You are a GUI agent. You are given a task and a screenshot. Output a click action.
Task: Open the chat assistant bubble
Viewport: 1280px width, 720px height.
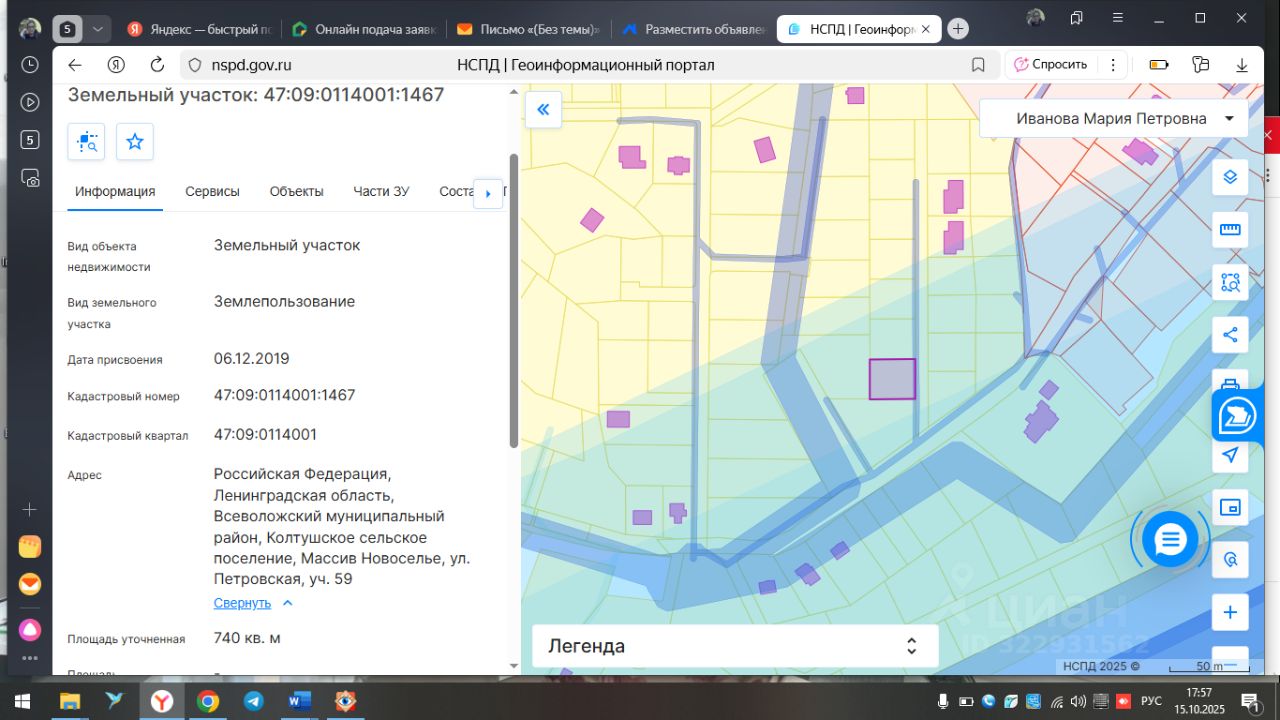pos(1169,540)
